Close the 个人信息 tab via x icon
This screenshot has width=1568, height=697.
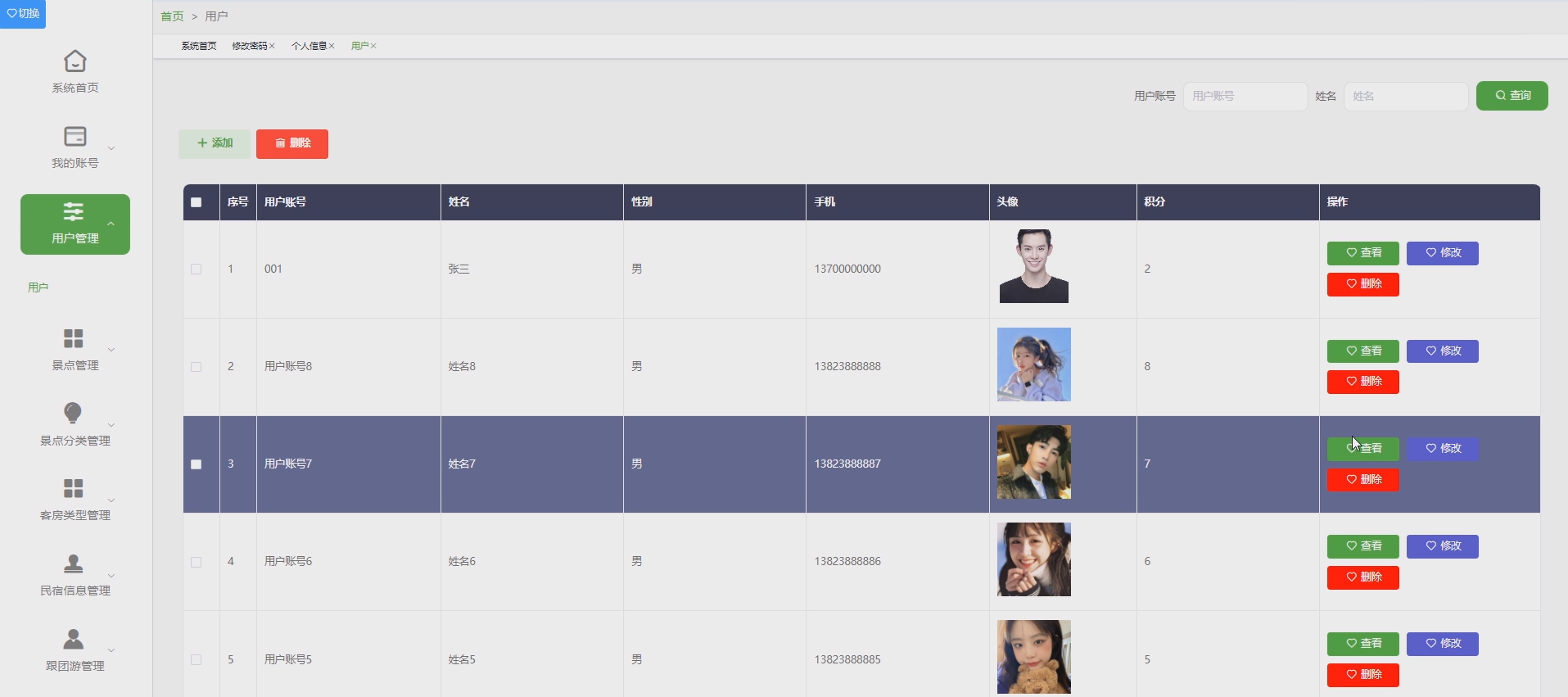click(332, 46)
